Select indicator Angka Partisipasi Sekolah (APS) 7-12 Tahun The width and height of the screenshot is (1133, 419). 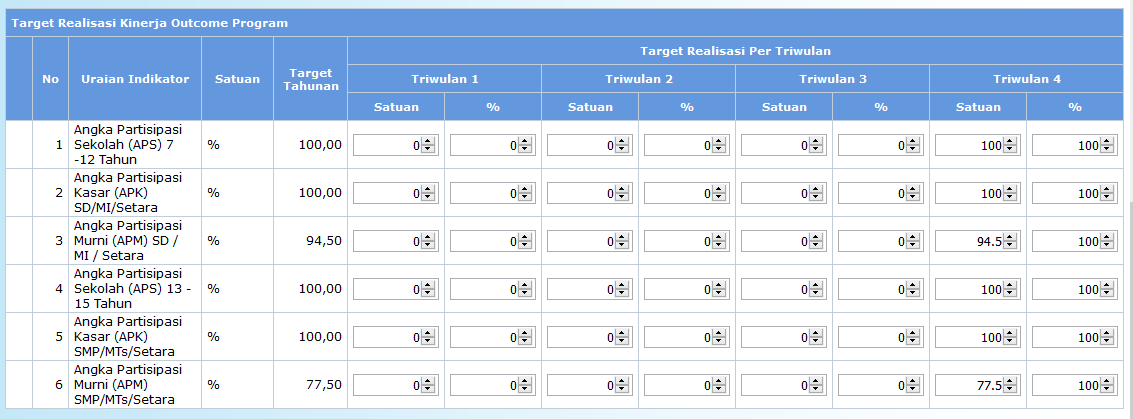pyautogui.click(x=128, y=144)
